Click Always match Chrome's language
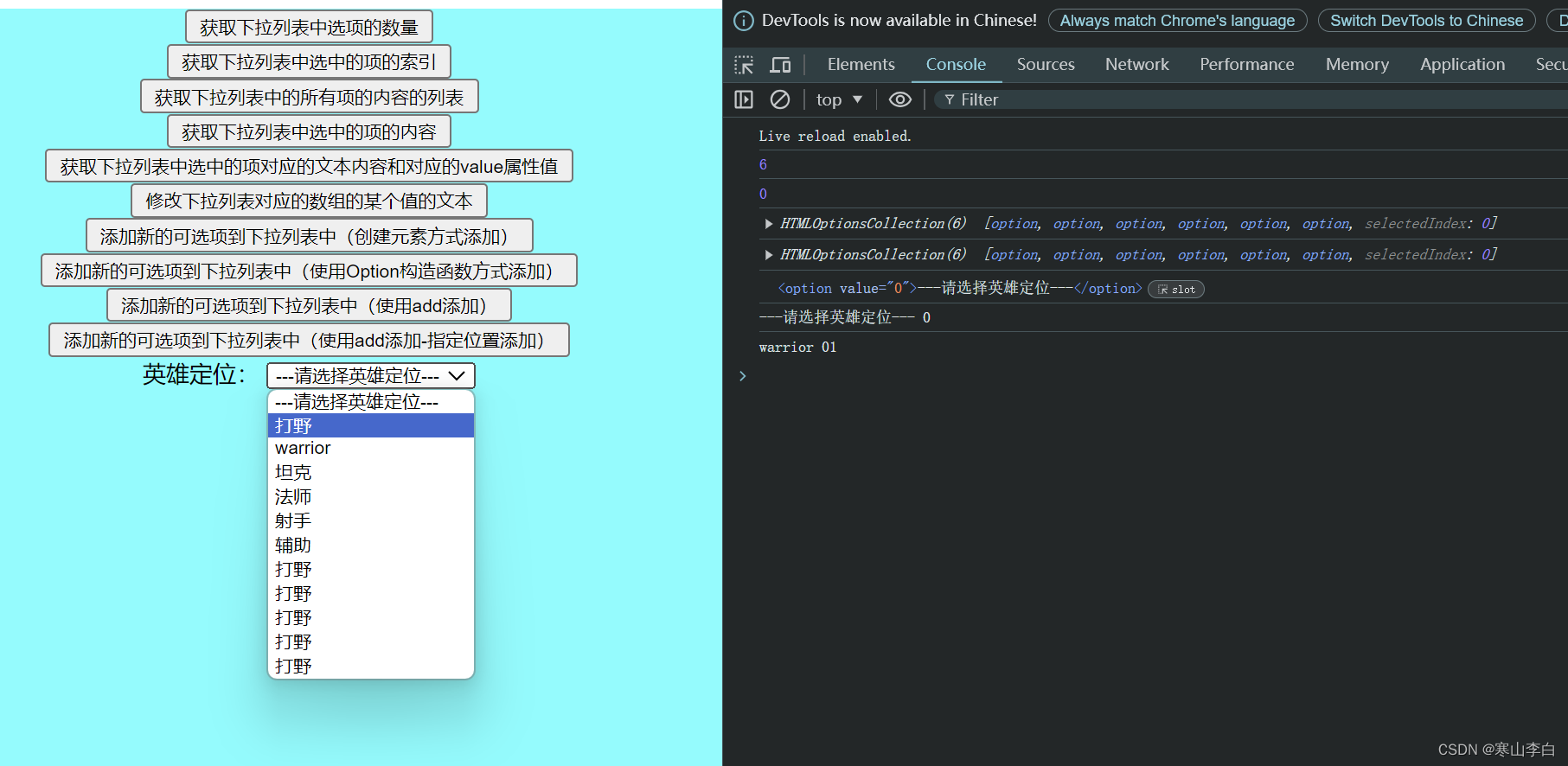This screenshot has height=766, width=1568. click(1177, 21)
